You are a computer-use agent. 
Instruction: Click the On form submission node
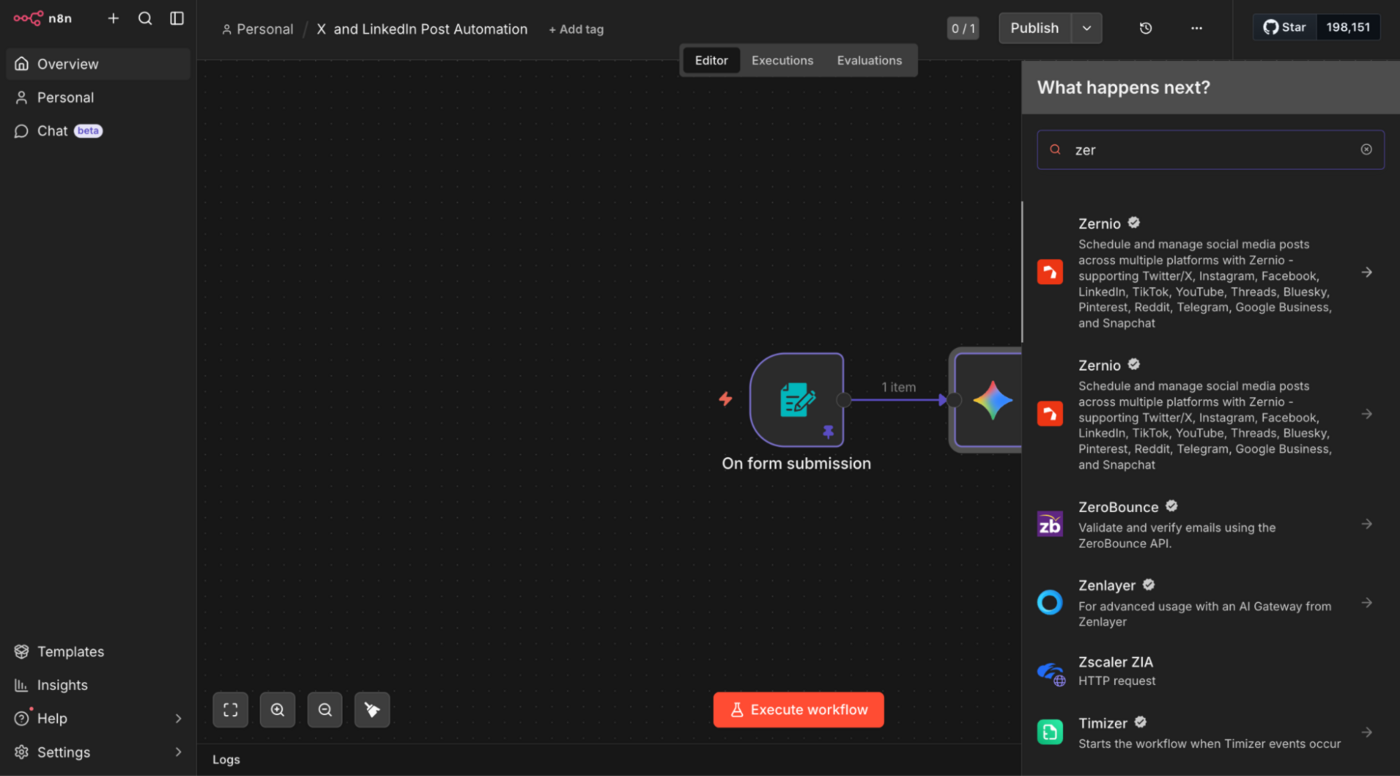click(x=797, y=400)
